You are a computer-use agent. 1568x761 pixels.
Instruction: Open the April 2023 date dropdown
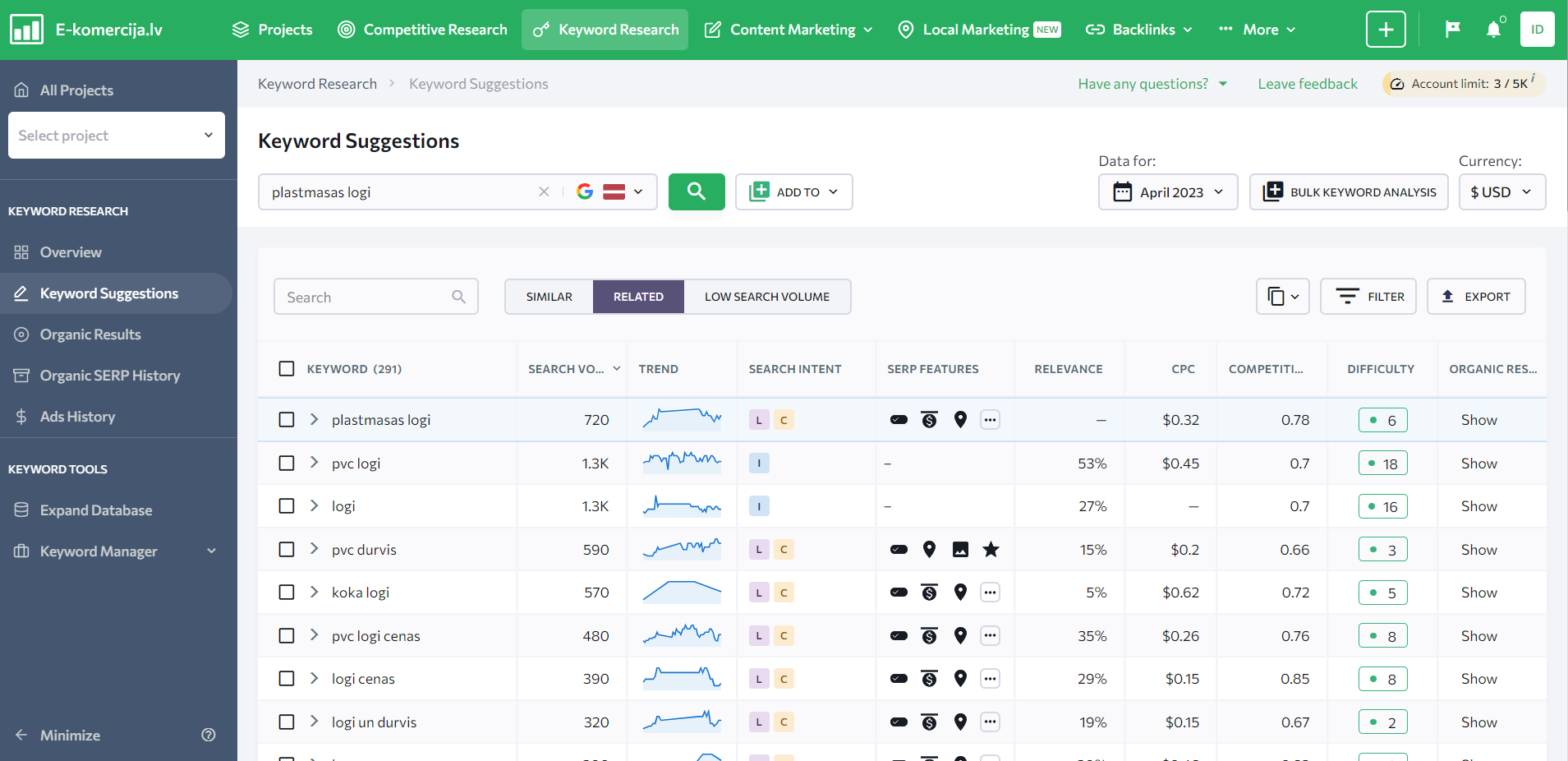(x=1167, y=192)
